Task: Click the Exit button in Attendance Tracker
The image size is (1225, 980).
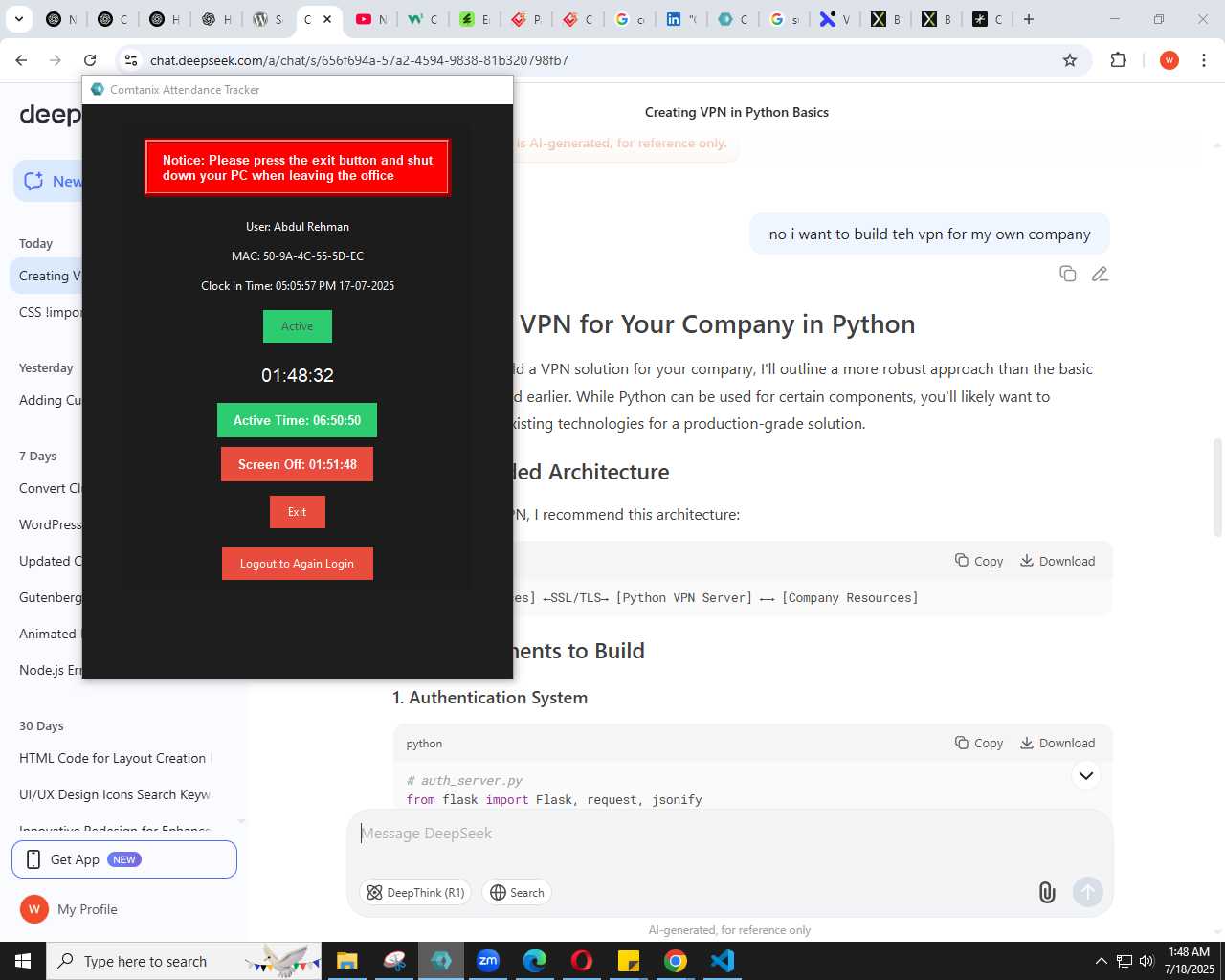Action: tap(297, 512)
